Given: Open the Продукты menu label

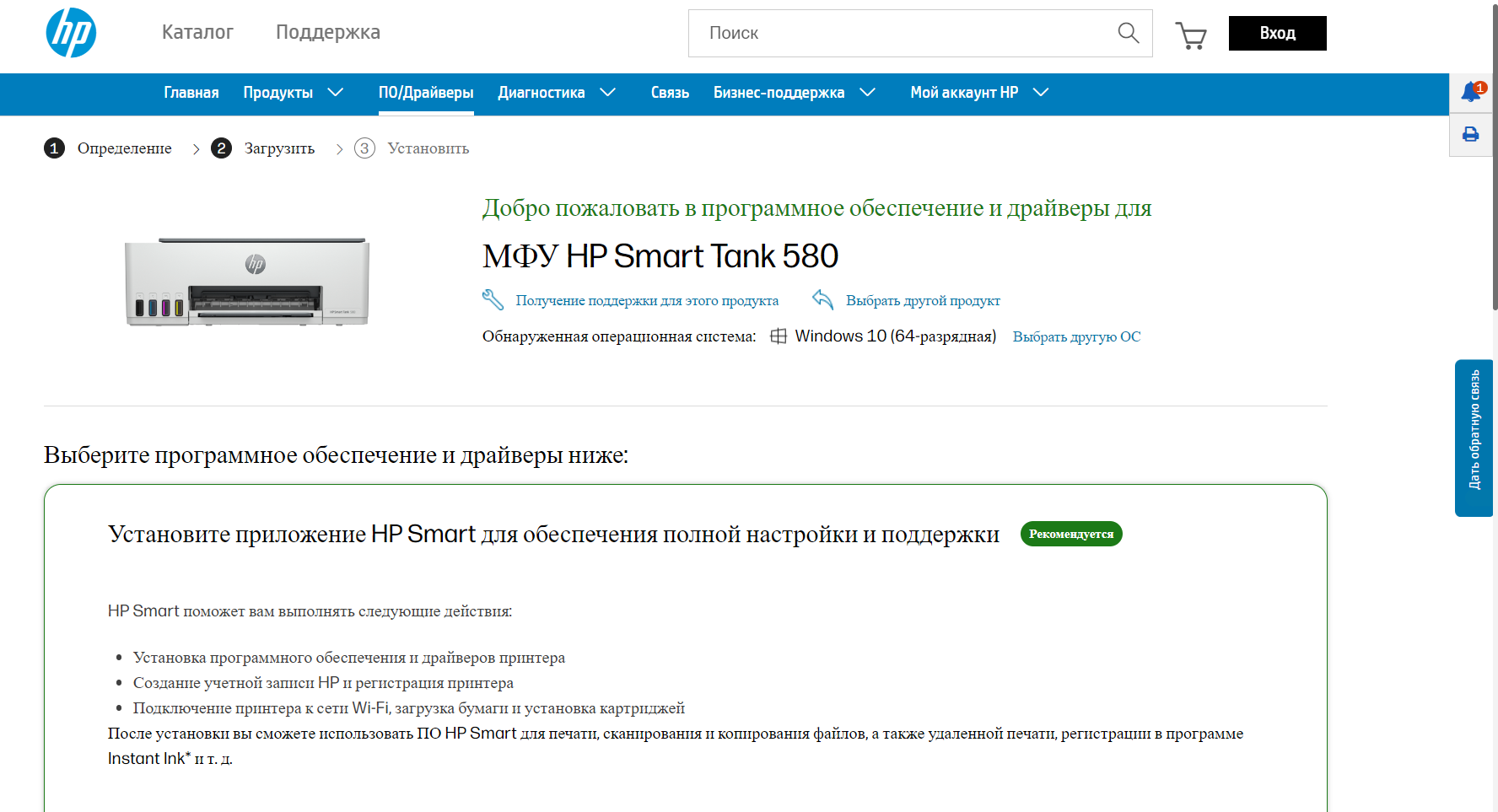Looking at the screenshot, I should pos(278,93).
